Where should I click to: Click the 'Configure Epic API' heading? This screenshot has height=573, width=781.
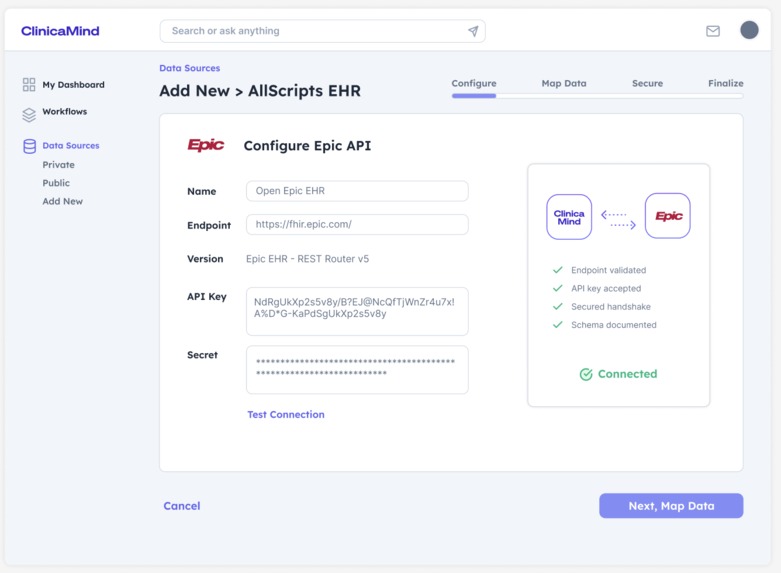[307, 146]
